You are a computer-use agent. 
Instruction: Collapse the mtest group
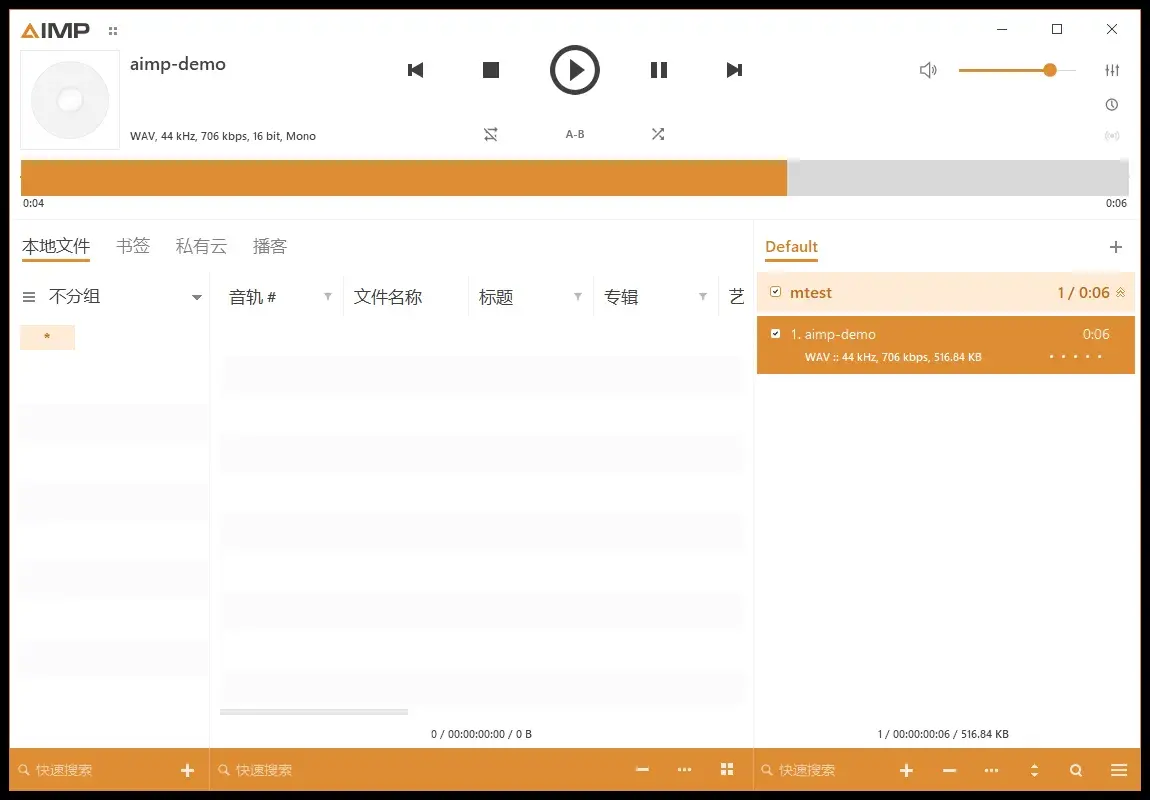click(1121, 293)
